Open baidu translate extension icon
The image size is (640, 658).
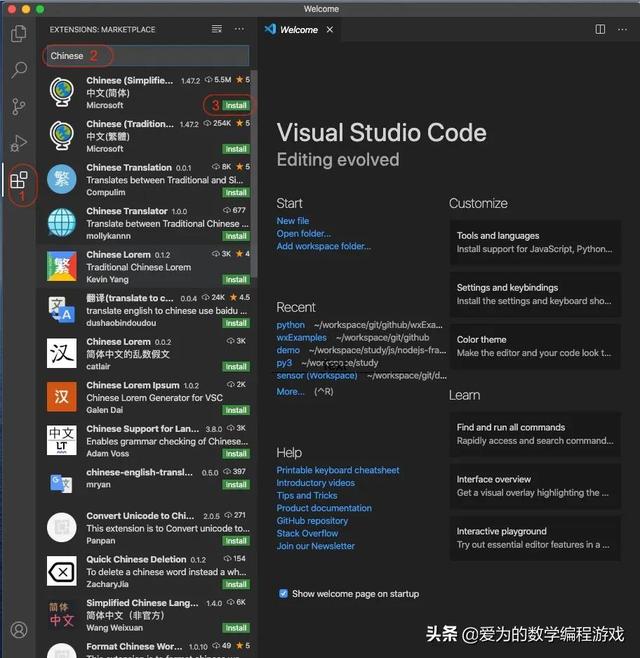(62, 310)
